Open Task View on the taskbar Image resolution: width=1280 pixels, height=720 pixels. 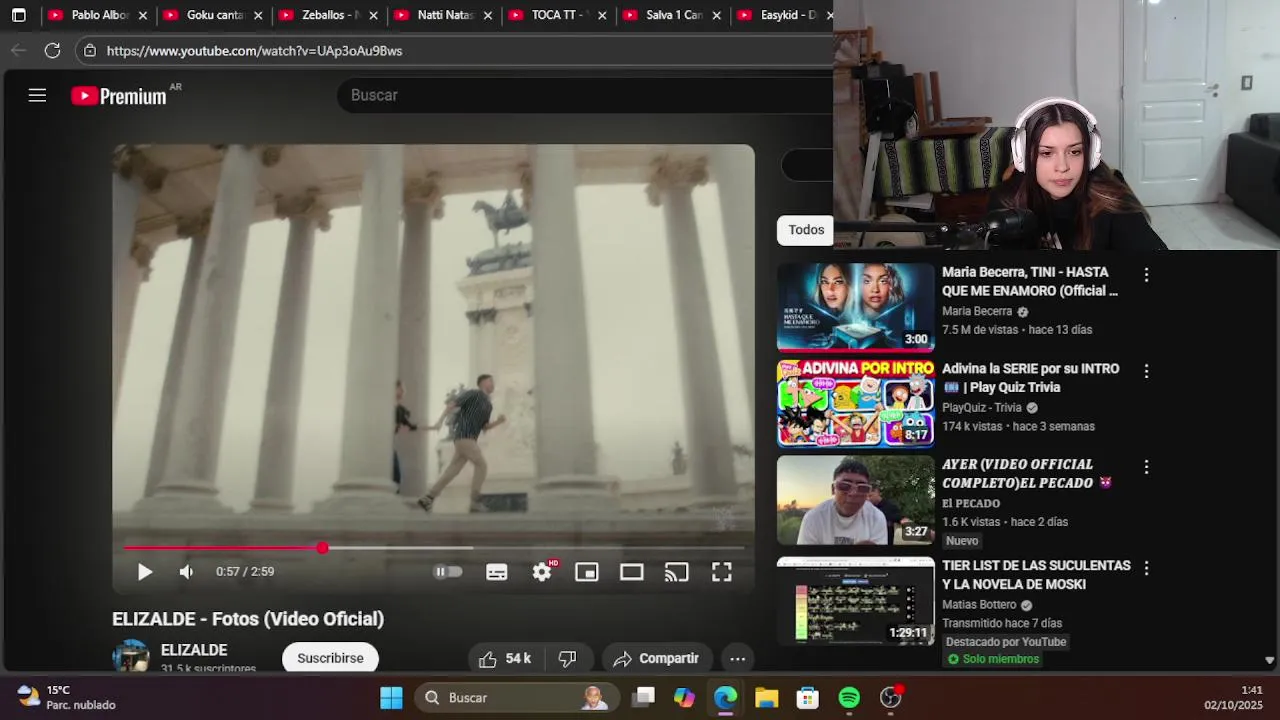click(644, 698)
